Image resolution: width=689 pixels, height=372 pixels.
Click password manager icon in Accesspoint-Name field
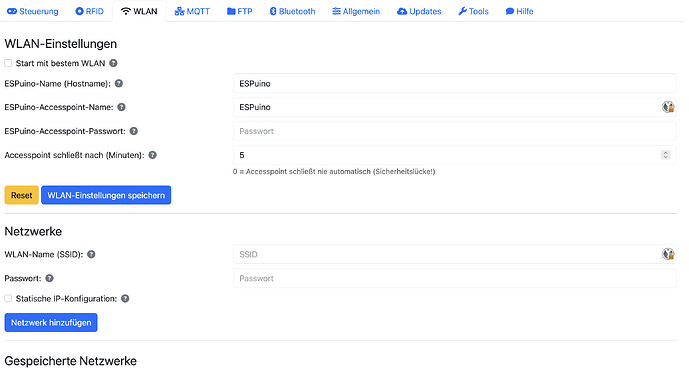coord(668,107)
